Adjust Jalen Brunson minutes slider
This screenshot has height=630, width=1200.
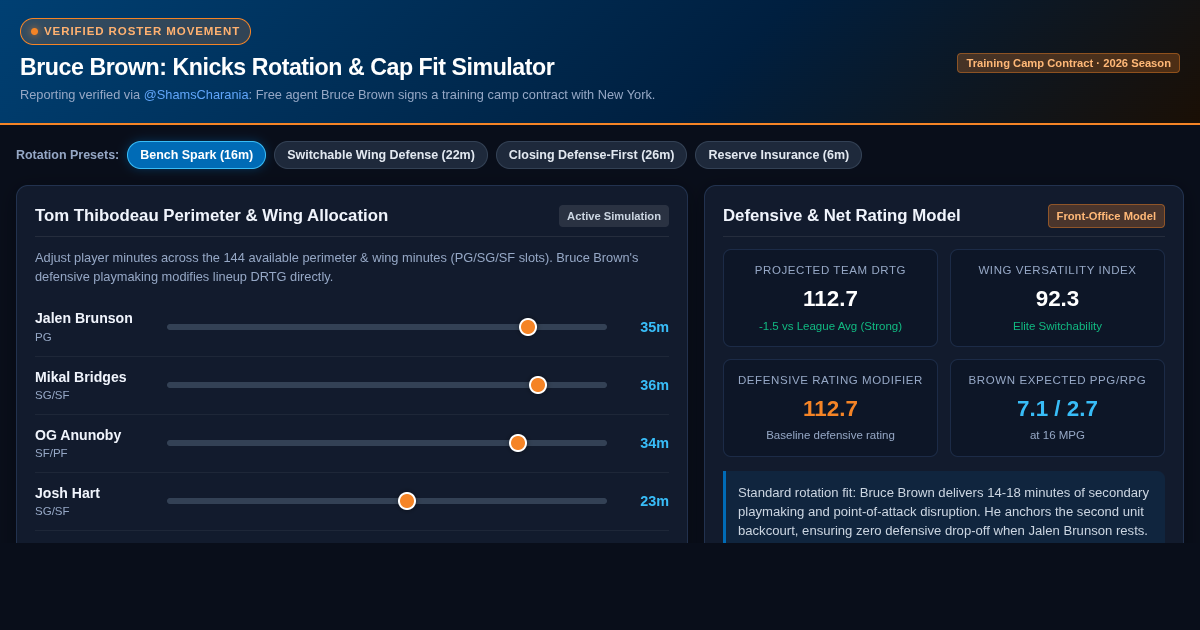click(x=387, y=327)
